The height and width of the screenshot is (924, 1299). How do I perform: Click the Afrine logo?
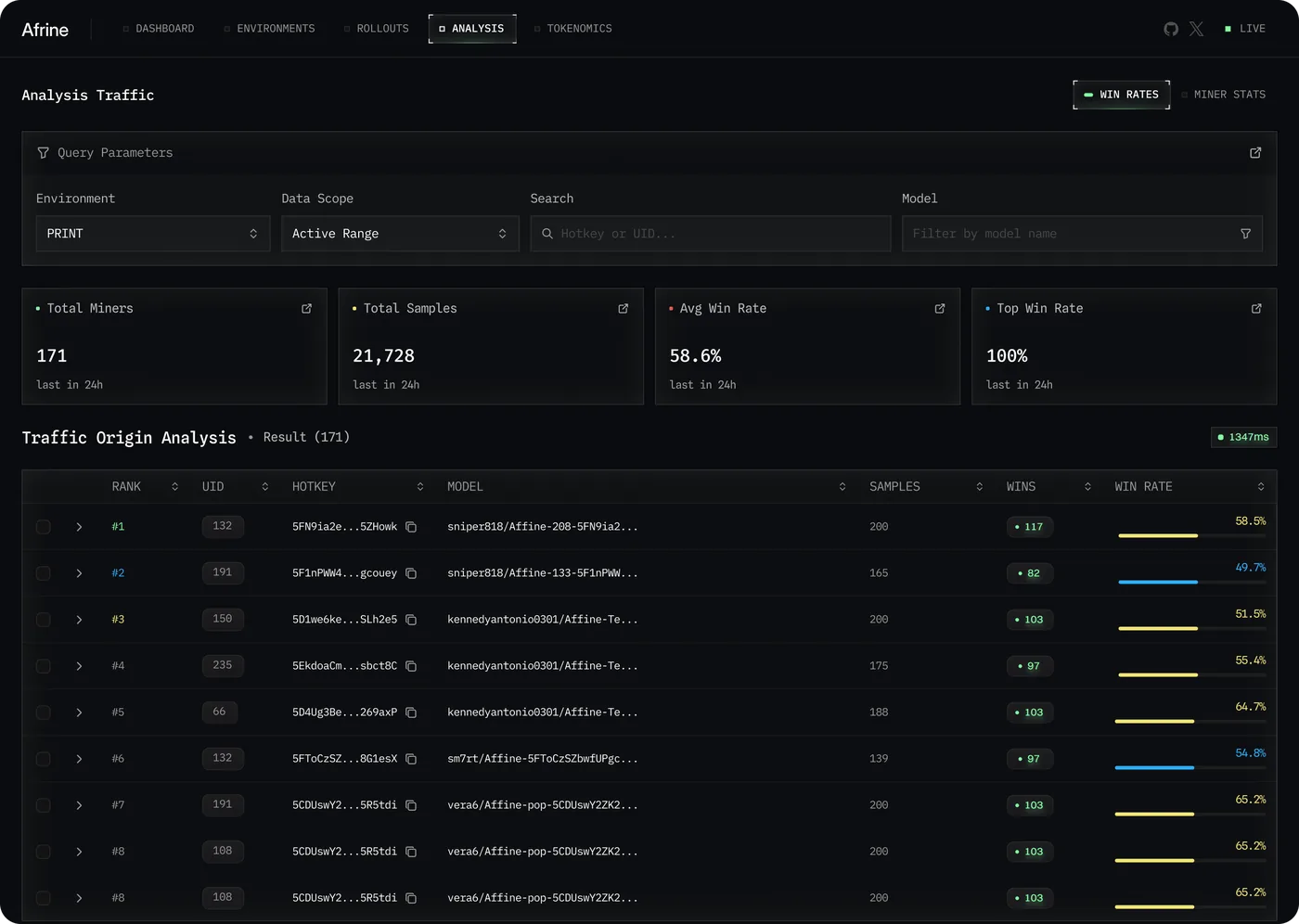click(x=45, y=30)
